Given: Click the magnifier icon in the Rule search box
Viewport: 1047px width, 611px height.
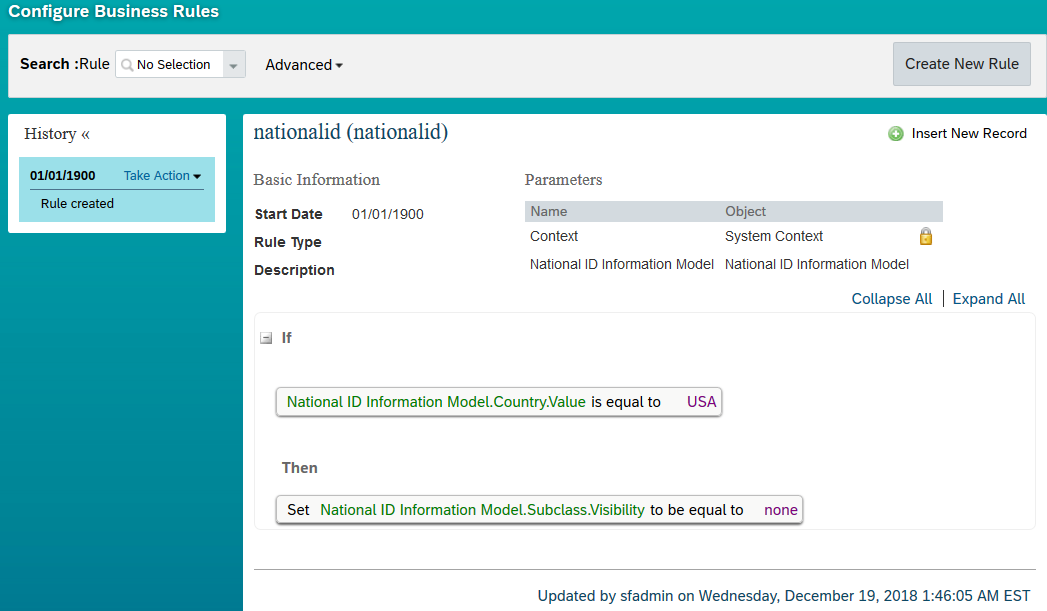Looking at the screenshot, I should (127, 65).
